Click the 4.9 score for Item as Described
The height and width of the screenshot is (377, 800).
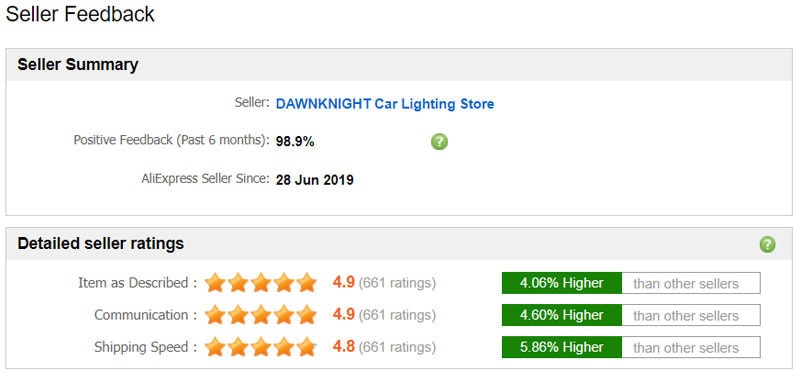(343, 282)
